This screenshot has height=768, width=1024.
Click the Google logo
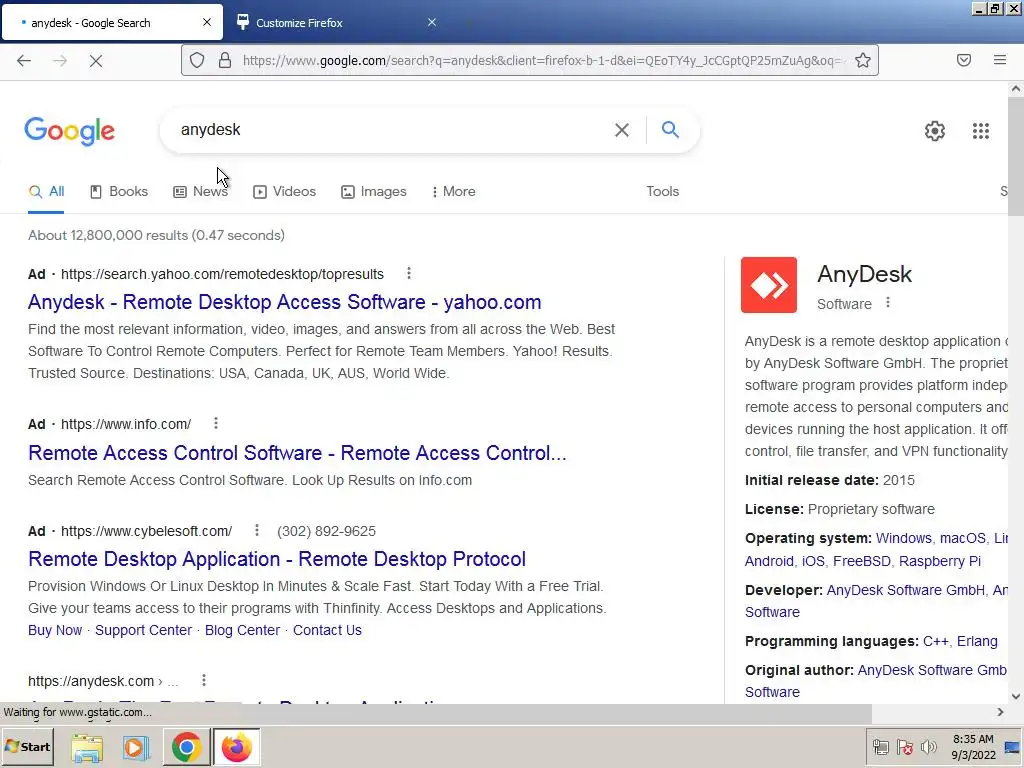click(70, 132)
